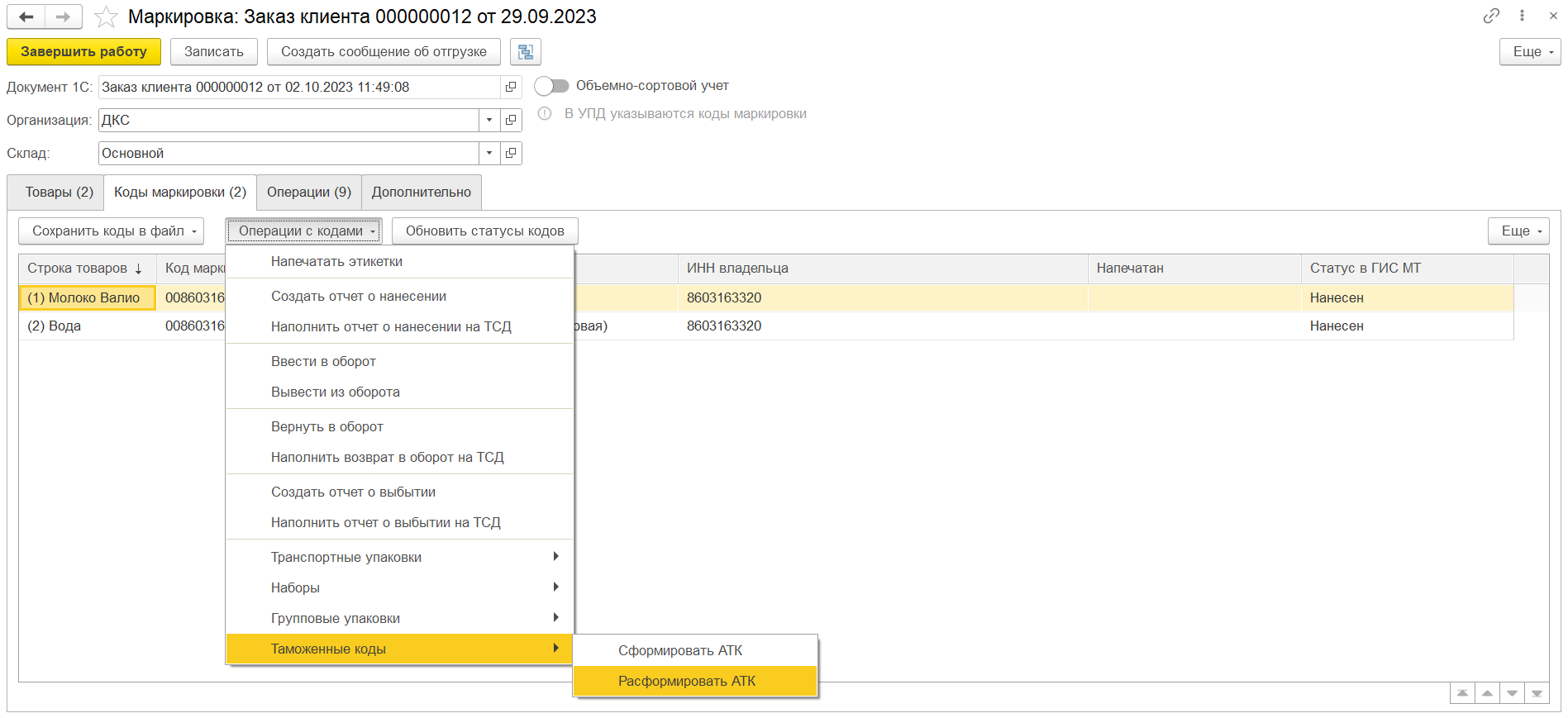Expand the Организация dropdown list
1568x718 pixels.
tap(489, 120)
